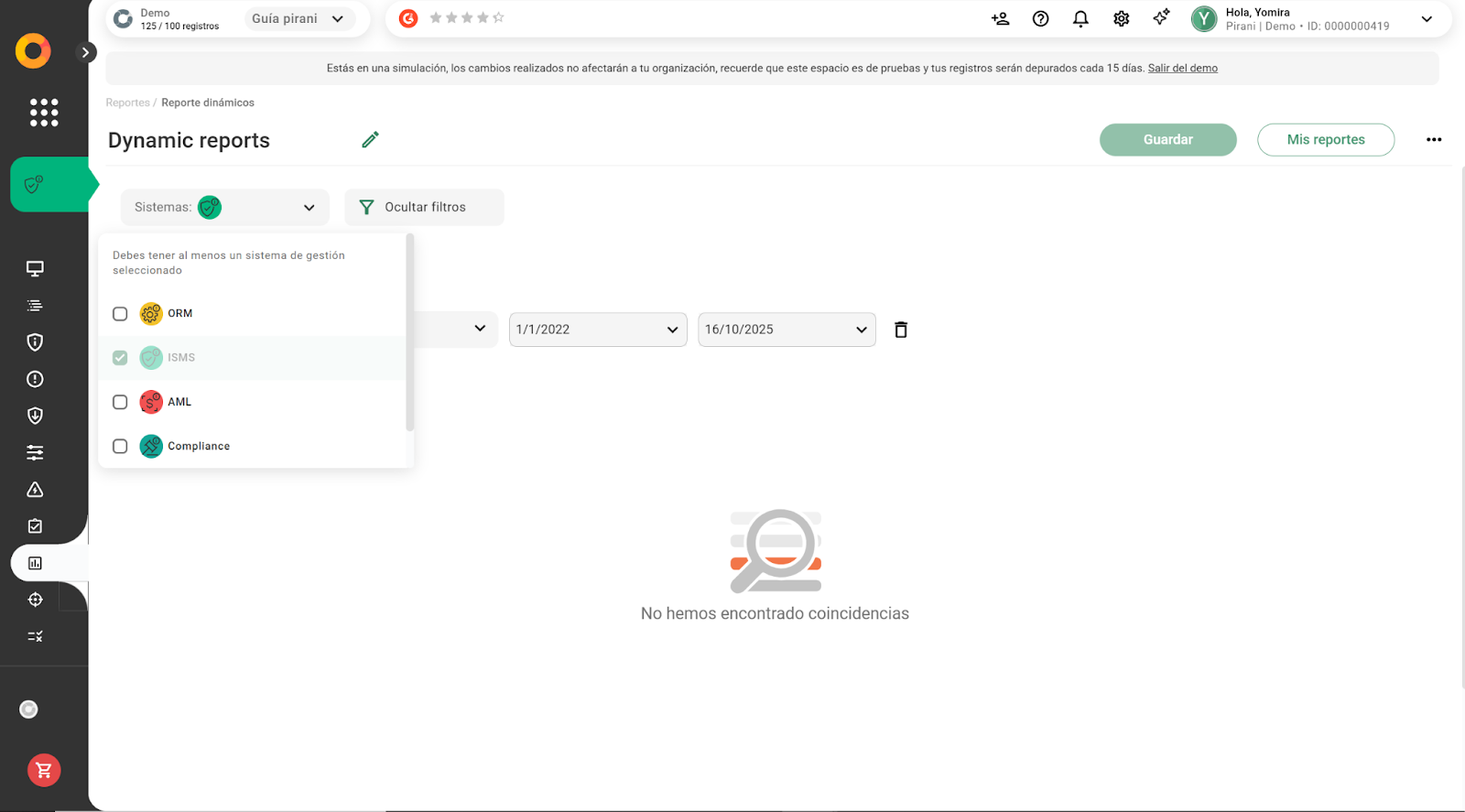Viewport: 1465px width, 812px height.
Task: Click the help question mark icon
Action: 1040,18
